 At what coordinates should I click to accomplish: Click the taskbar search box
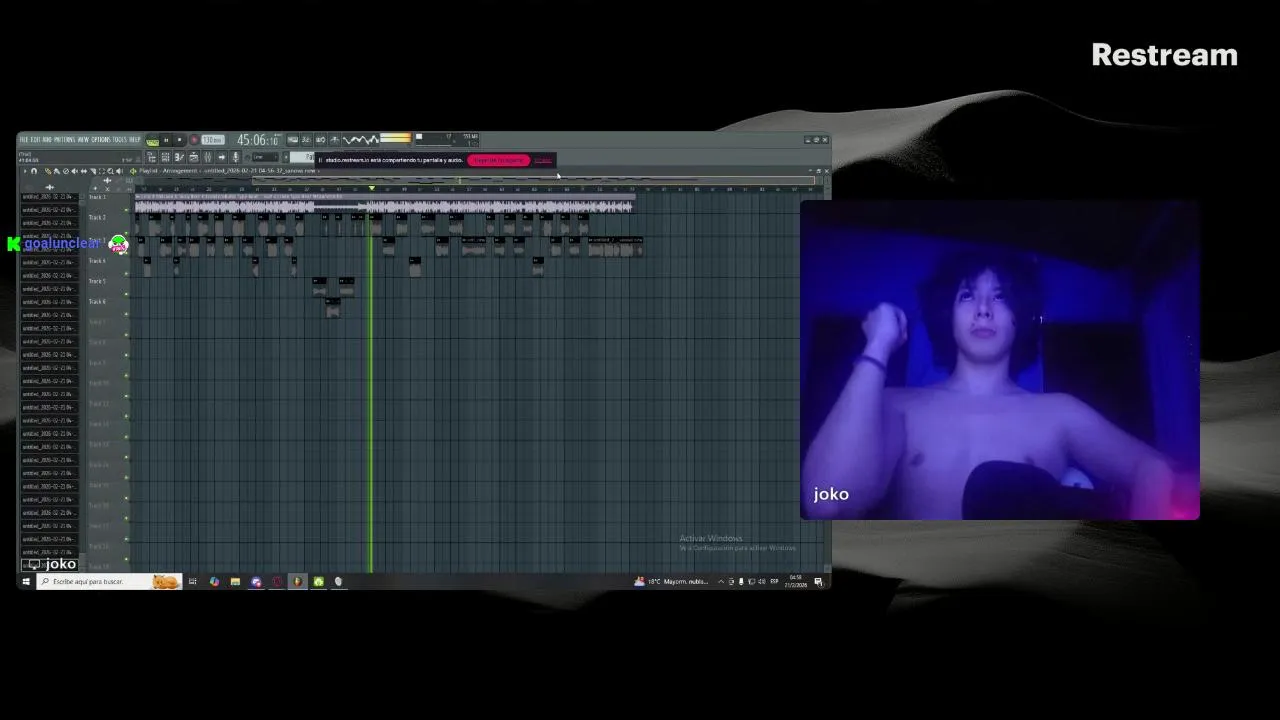pyautogui.click(x=110, y=582)
